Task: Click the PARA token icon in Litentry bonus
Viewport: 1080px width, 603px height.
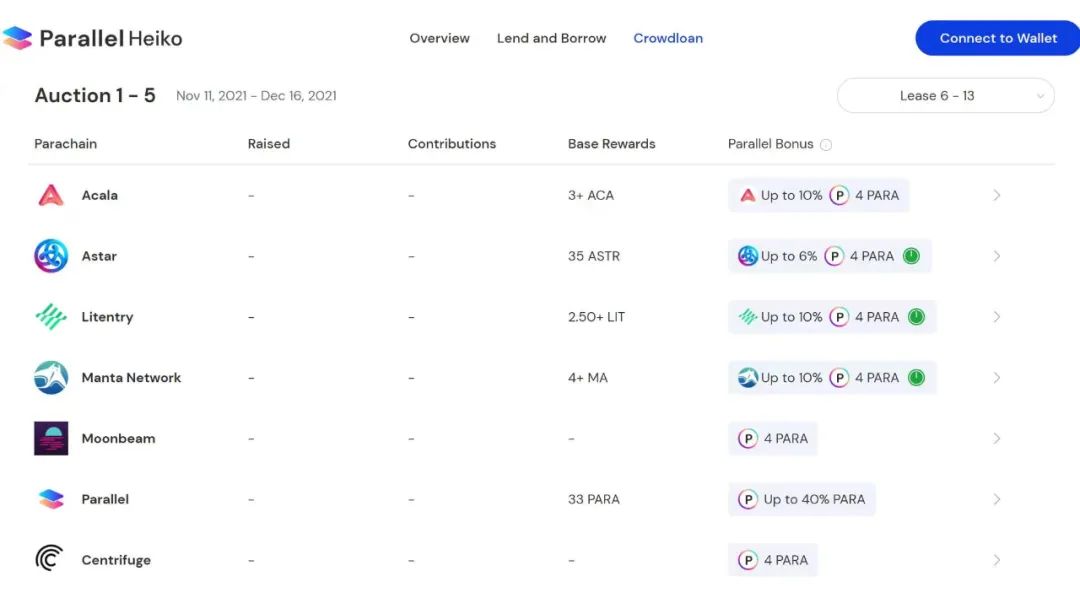Action: [x=839, y=317]
